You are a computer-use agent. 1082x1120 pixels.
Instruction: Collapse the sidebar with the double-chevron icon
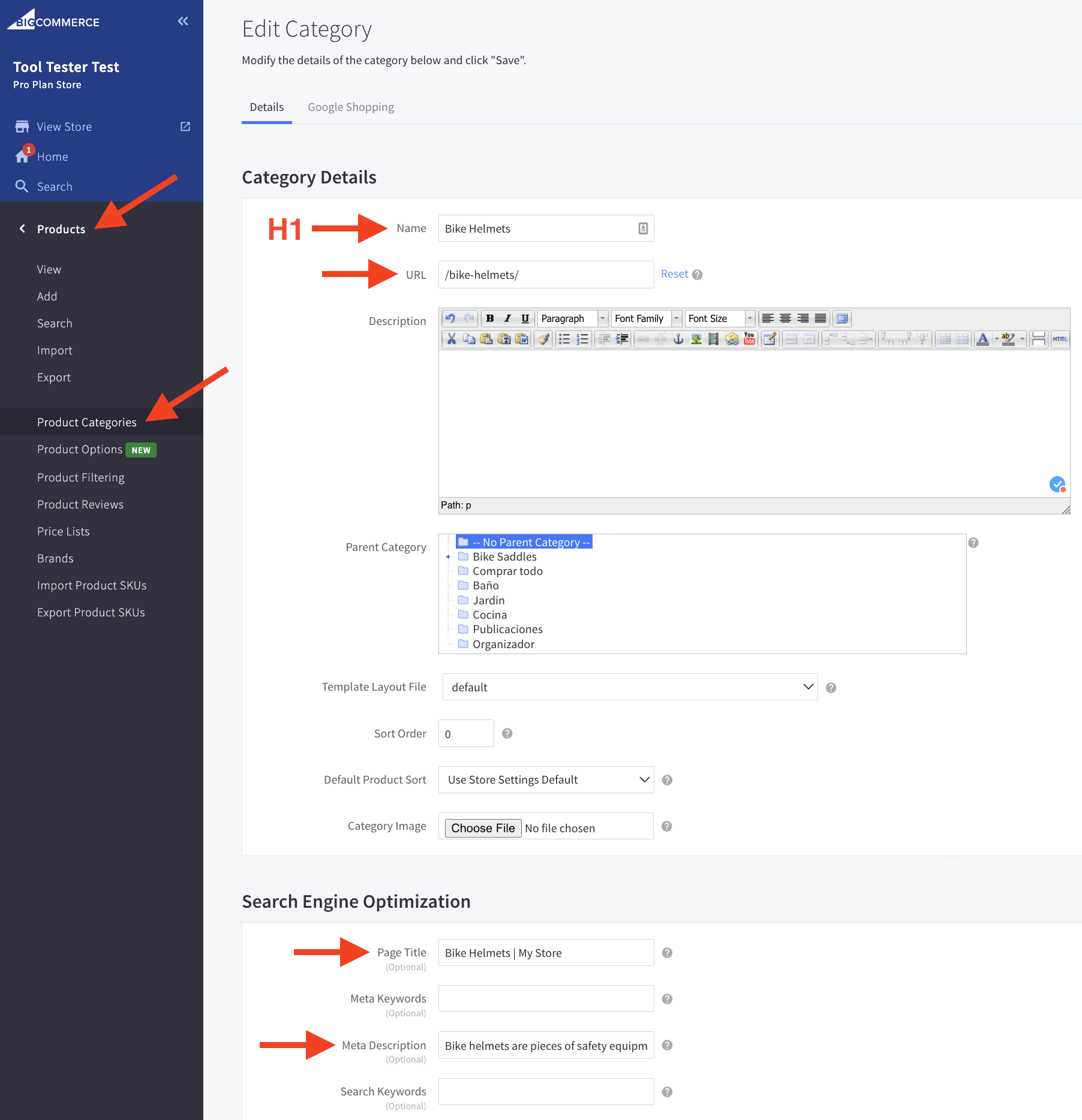pos(183,22)
